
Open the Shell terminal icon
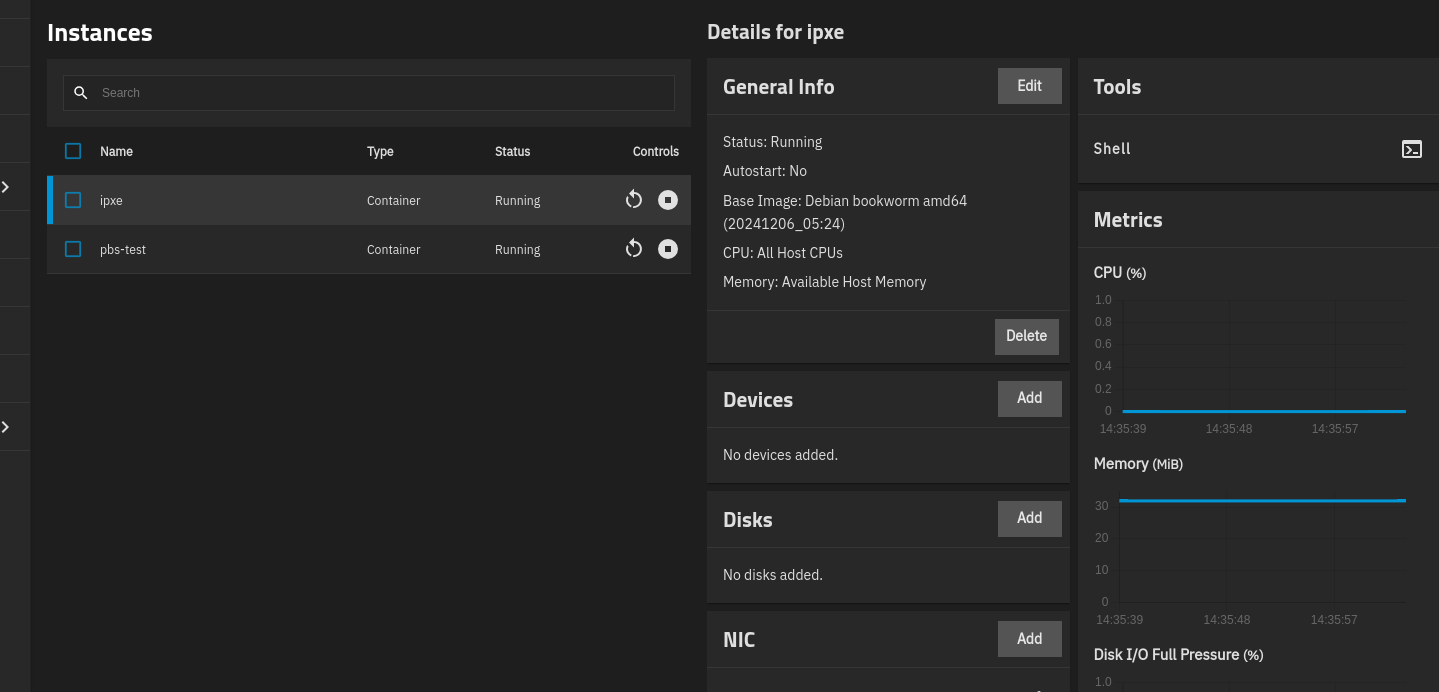click(x=1411, y=149)
